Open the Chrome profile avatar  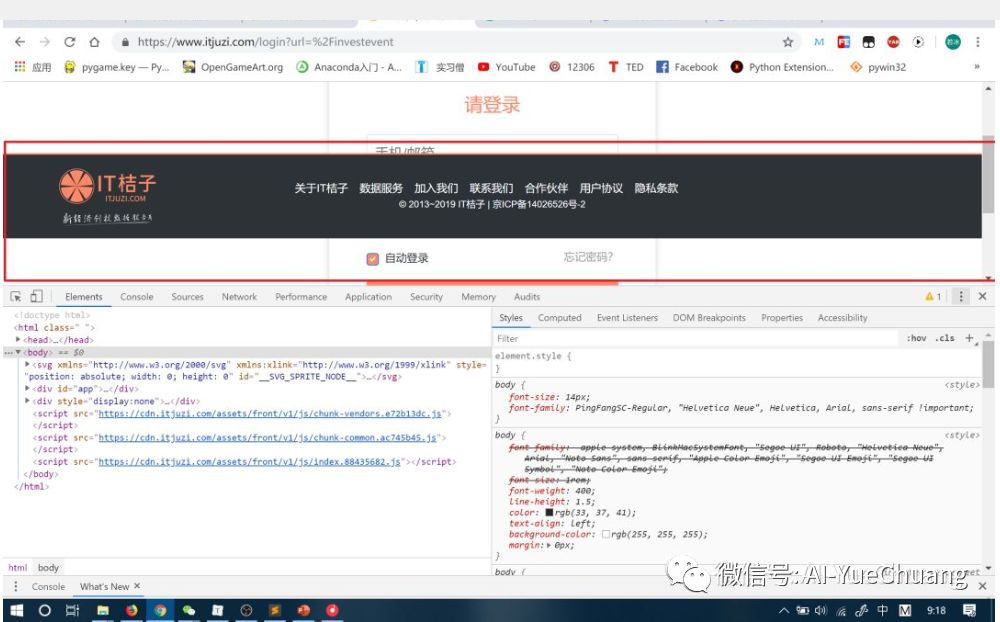953,42
